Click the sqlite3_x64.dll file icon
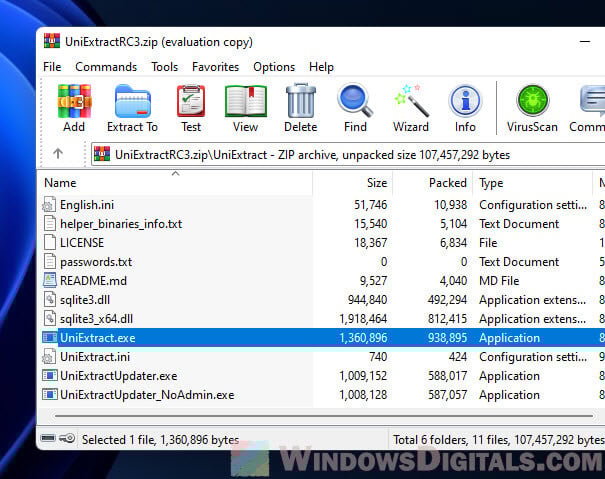The height and width of the screenshot is (479, 605). 49,318
